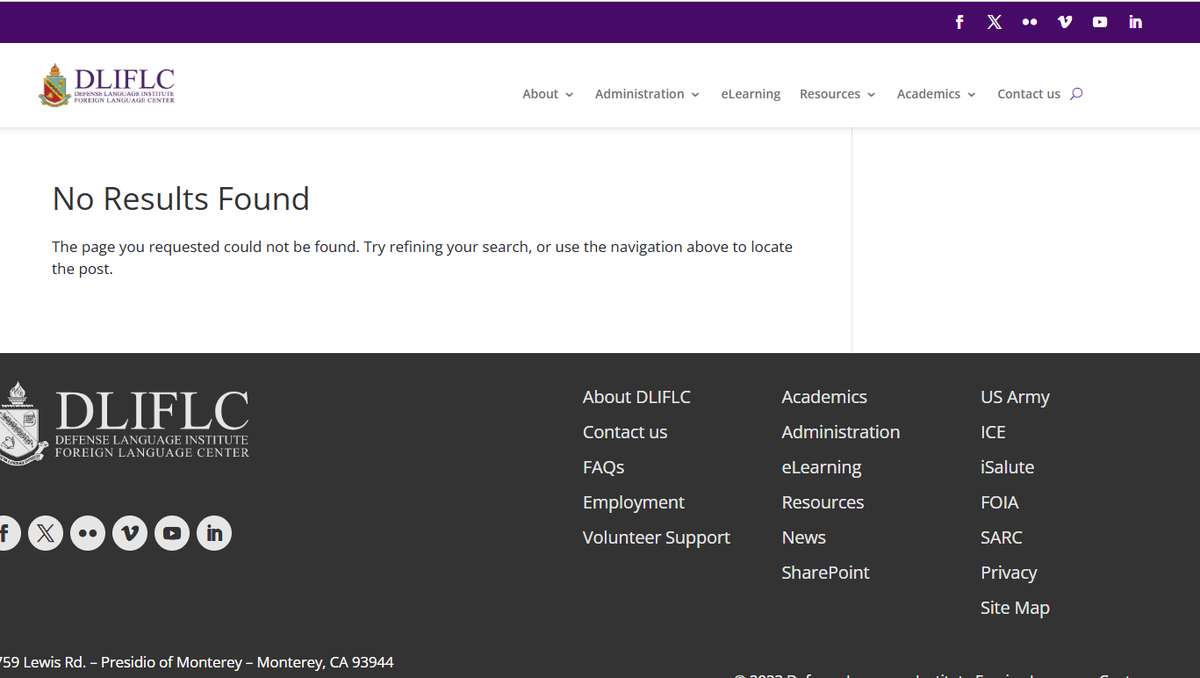Expand the About dropdown menu
Image resolution: width=1200 pixels, height=678 pixels.
(x=547, y=94)
